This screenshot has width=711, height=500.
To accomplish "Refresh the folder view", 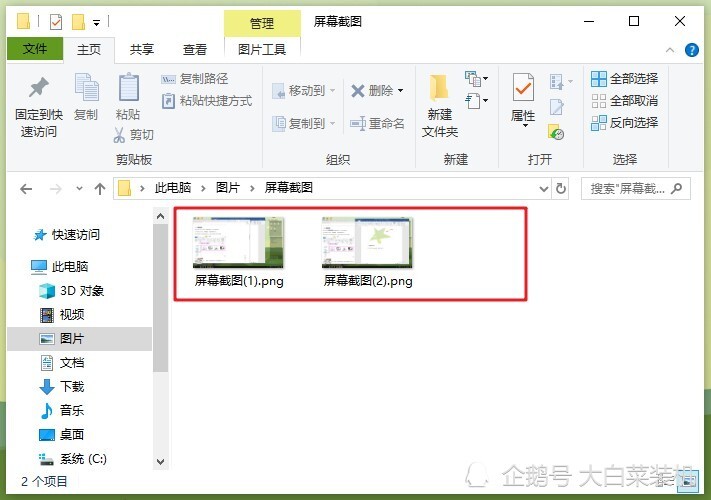I will (561, 189).
